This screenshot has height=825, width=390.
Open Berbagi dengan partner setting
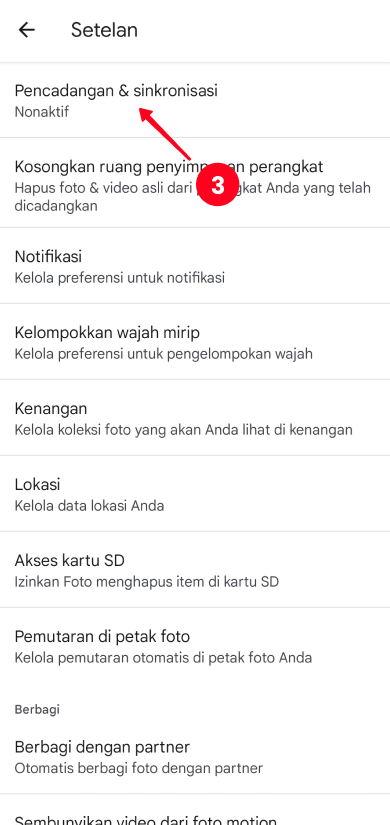[195, 757]
